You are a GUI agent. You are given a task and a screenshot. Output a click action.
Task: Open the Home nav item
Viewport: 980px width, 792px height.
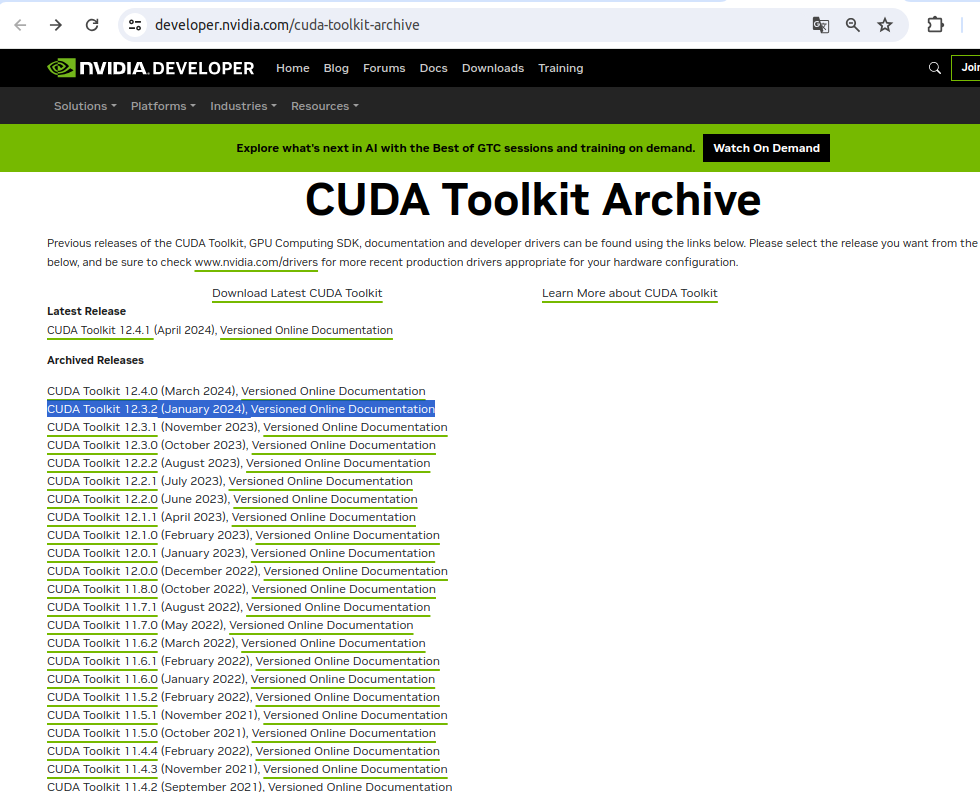(292, 68)
